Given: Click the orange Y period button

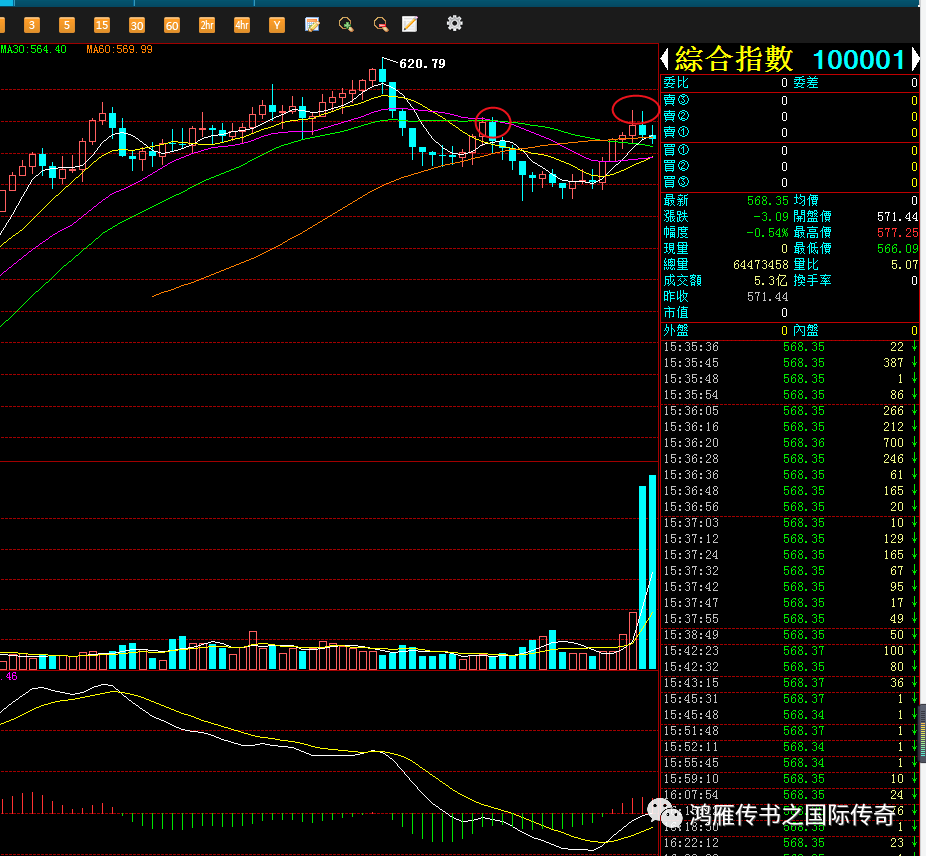Looking at the screenshot, I should (276, 25).
